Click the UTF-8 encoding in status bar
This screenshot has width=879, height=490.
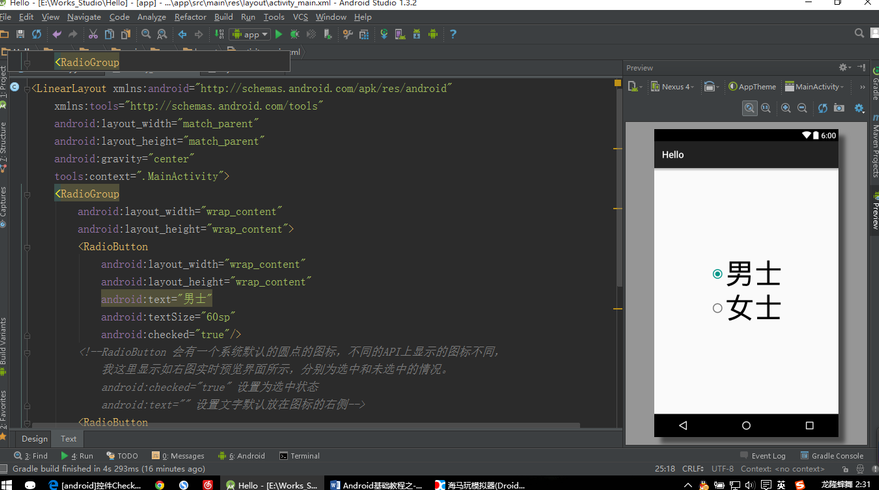[723, 469]
